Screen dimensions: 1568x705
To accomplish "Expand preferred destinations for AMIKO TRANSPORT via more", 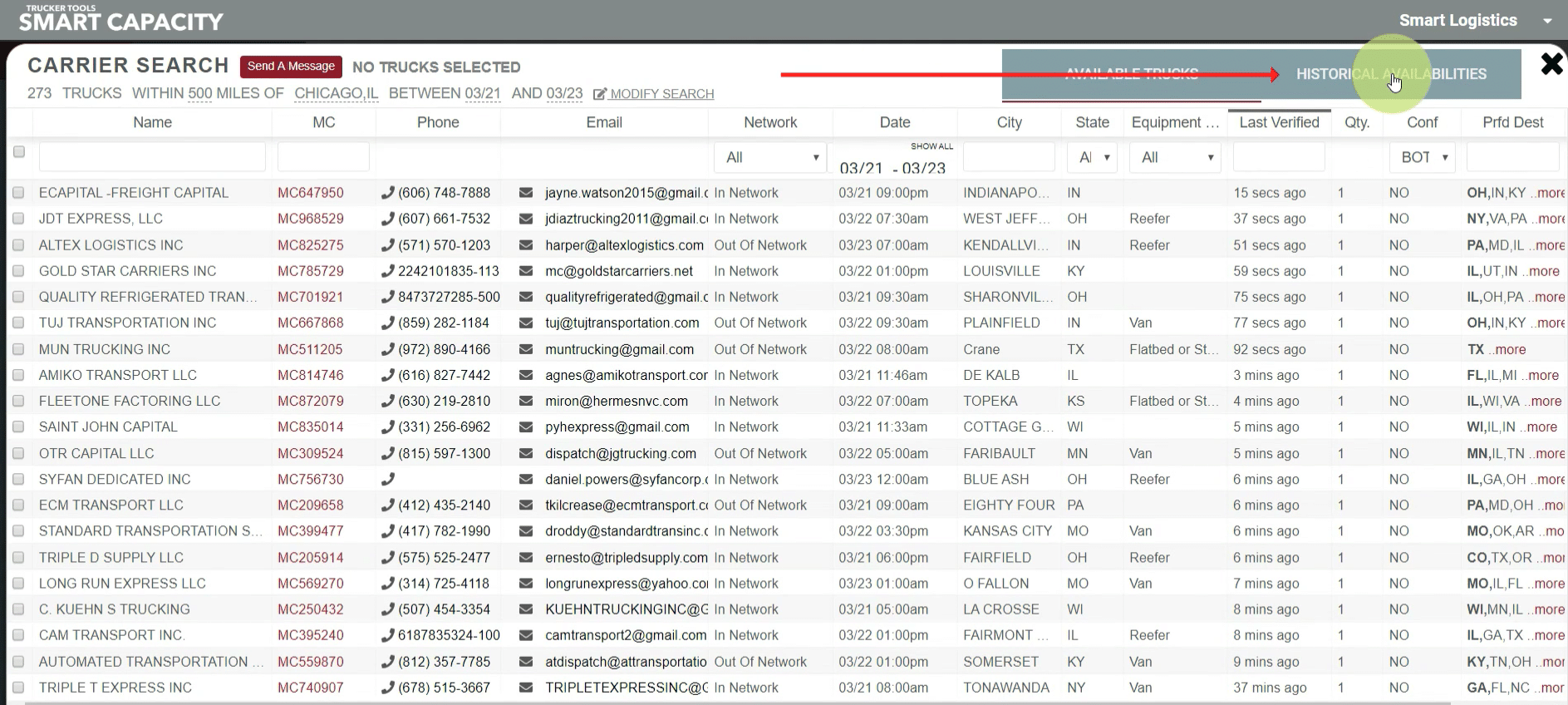I will pyautogui.click(x=1544, y=375).
